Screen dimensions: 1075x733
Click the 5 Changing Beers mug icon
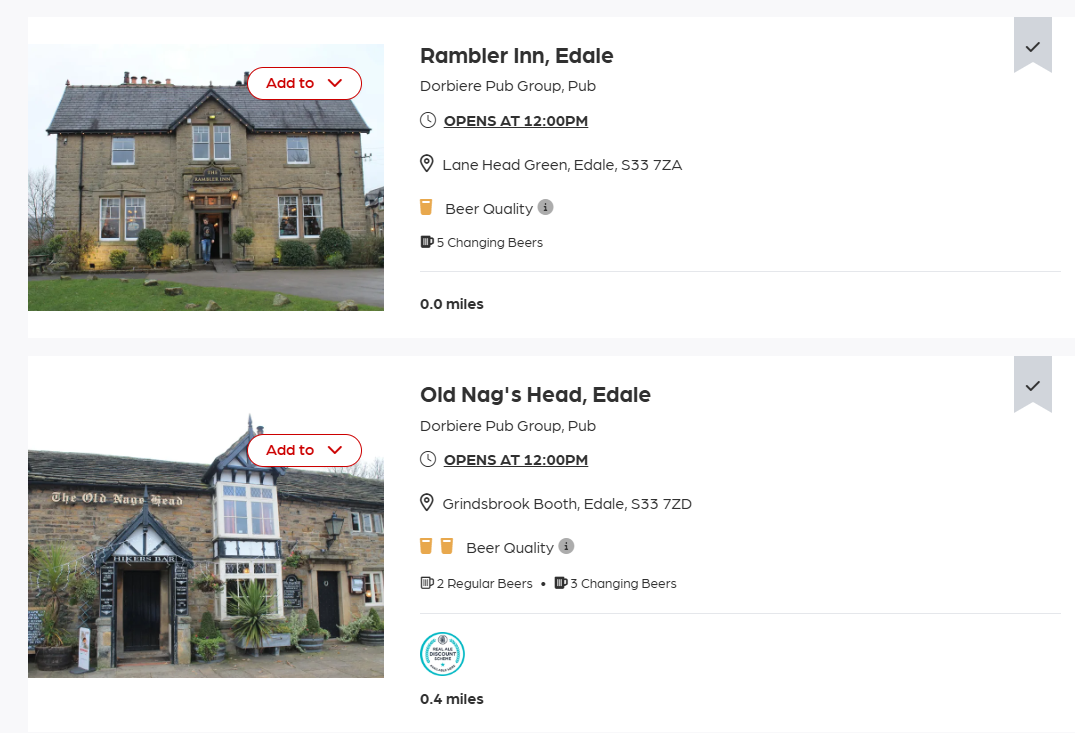point(427,242)
